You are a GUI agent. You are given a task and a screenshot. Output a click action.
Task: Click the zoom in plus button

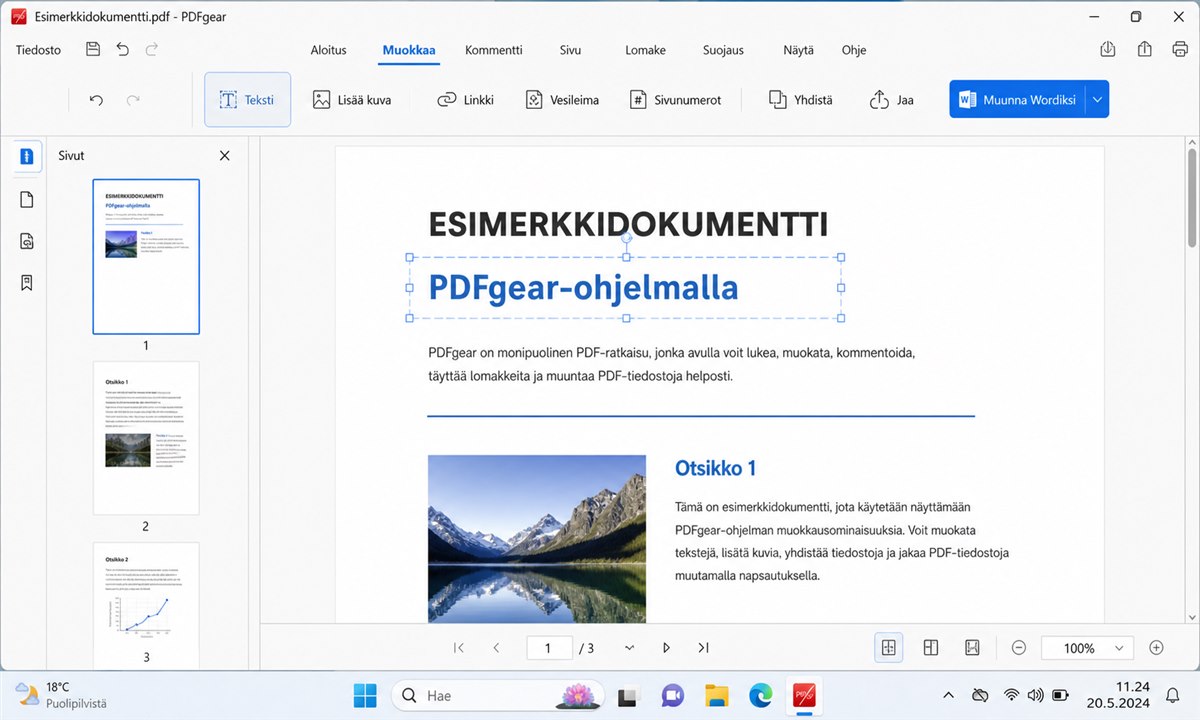point(1156,648)
